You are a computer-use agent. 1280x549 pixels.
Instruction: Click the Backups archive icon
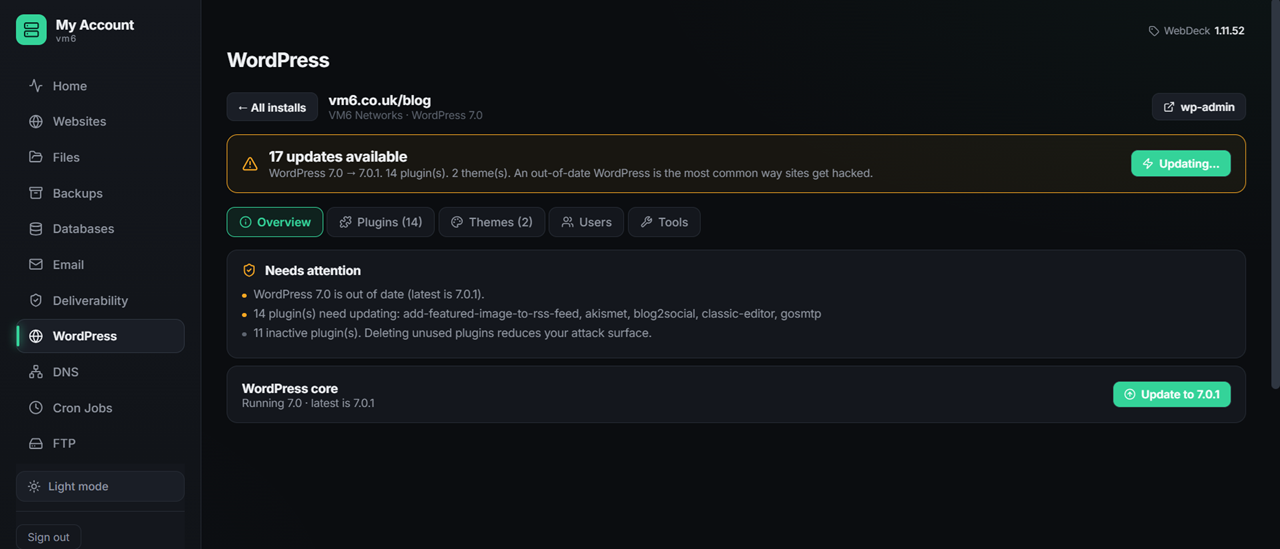36,193
